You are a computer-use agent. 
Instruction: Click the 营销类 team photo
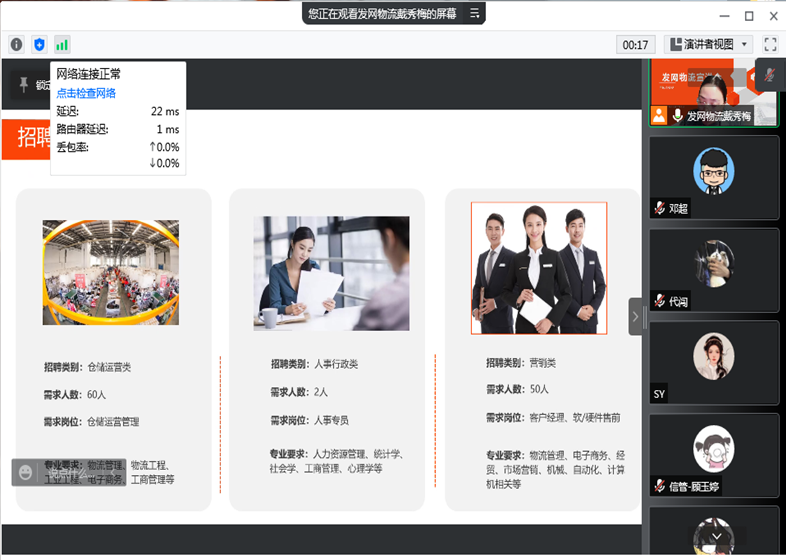click(x=538, y=268)
